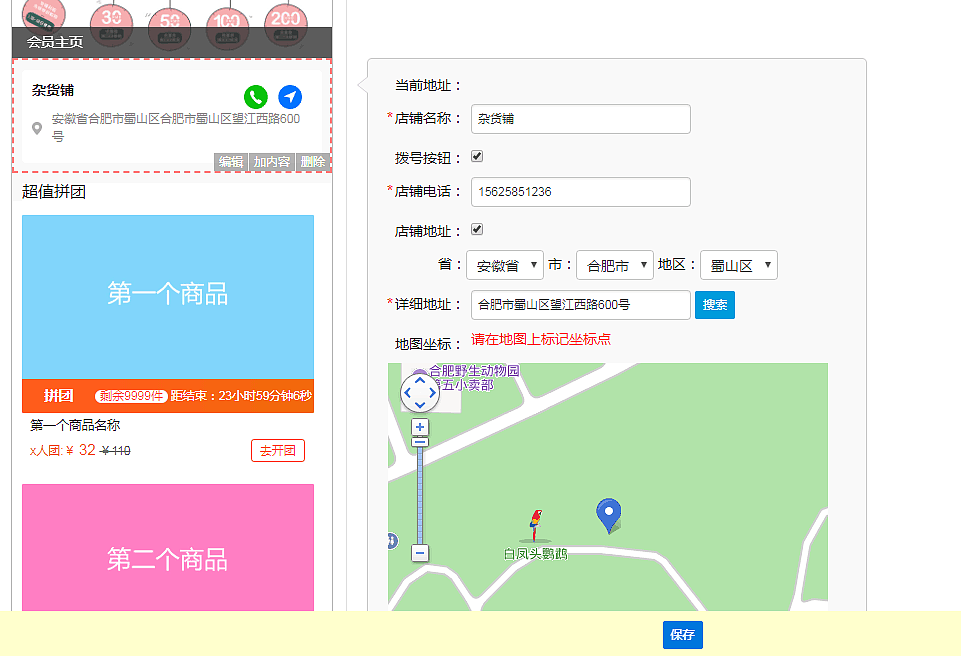Click the green phone call icon
This screenshot has width=961, height=656.
coord(255,97)
